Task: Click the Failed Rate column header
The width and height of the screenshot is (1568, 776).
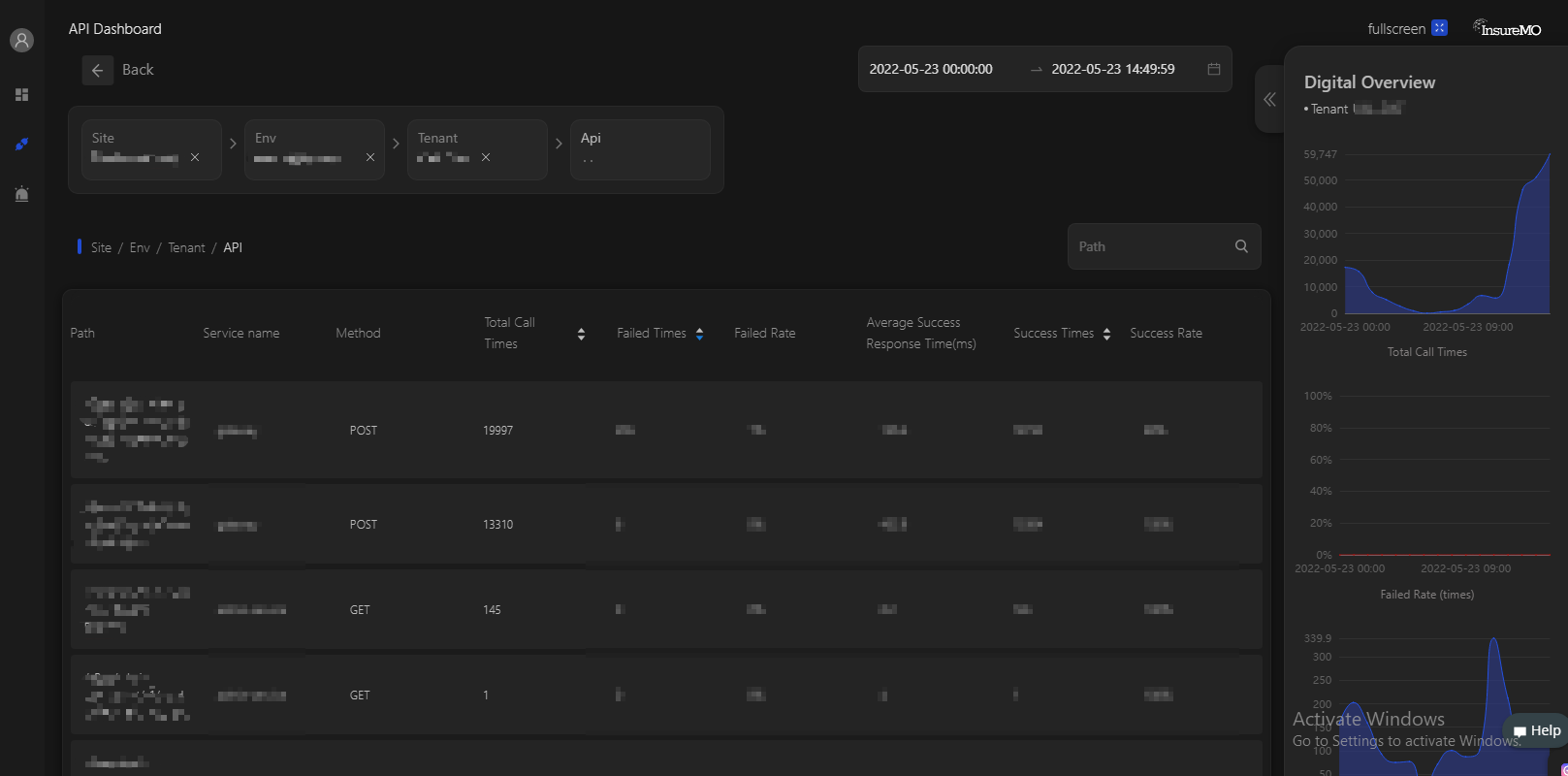Action: (x=765, y=333)
